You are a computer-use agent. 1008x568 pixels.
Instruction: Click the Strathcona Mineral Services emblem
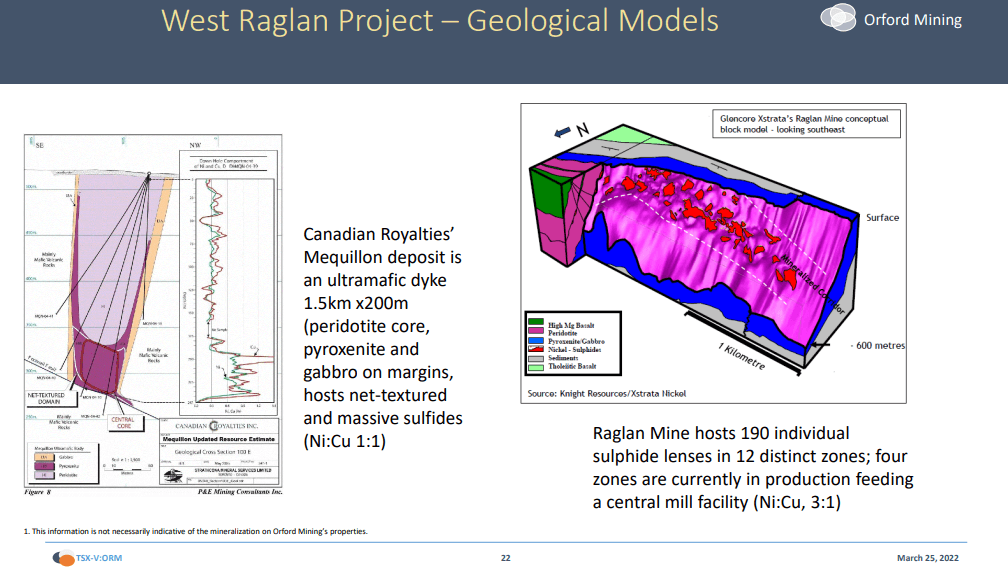tap(173, 475)
